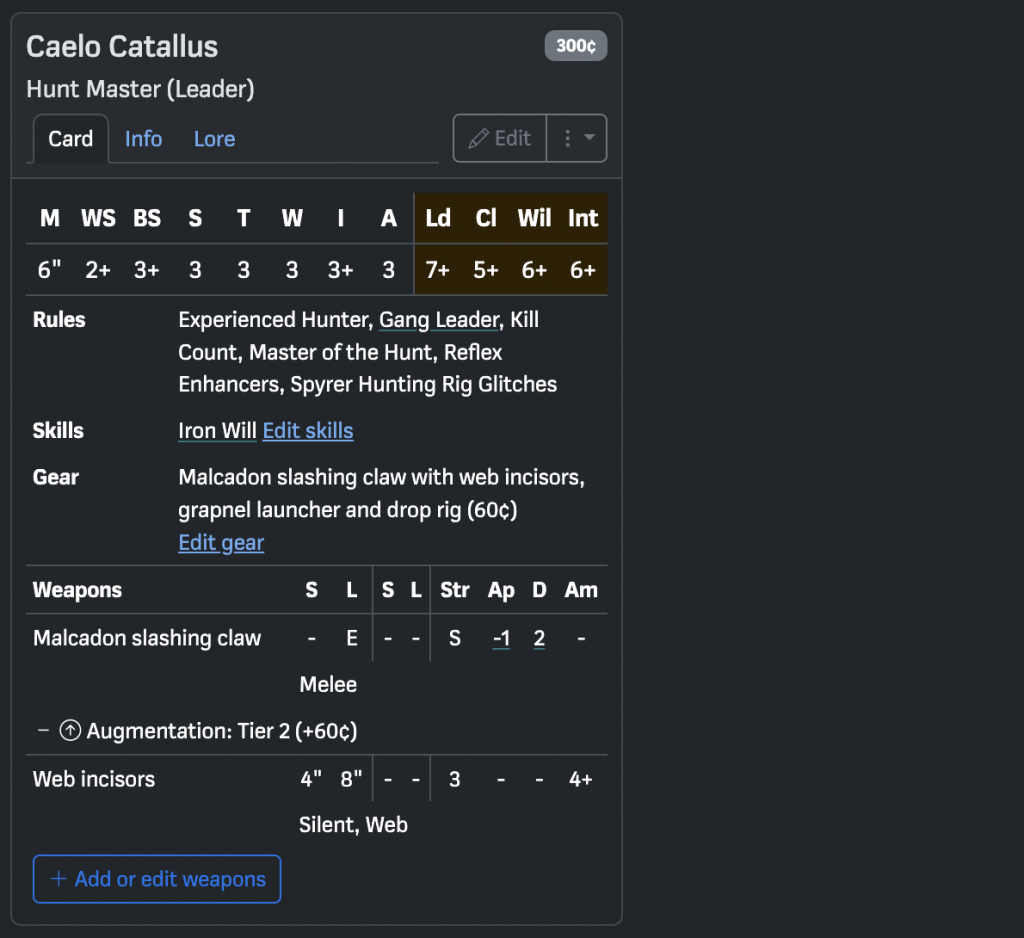Click the Ld stat header cell

point(438,218)
